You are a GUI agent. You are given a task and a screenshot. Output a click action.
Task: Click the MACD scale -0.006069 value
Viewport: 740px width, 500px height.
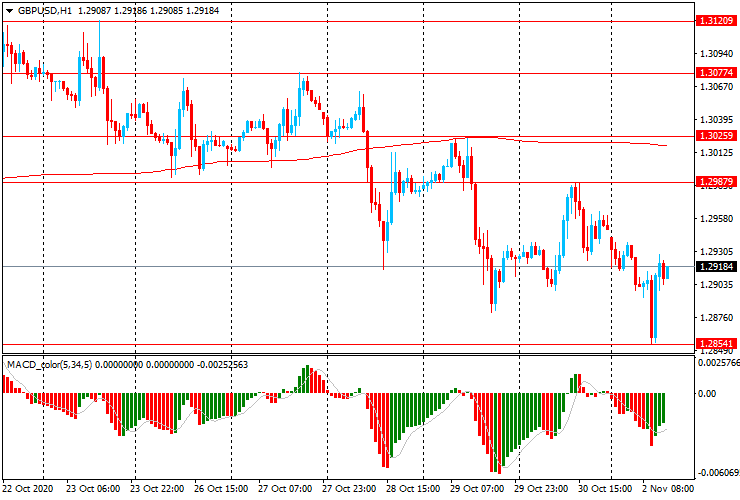point(719,473)
